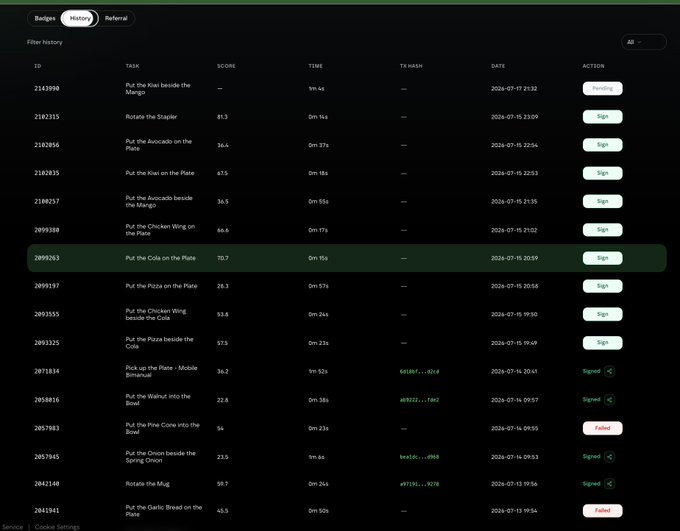The width and height of the screenshot is (680, 531).
Task: Click the time 1m 4s
Action: (x=316, y=88)
